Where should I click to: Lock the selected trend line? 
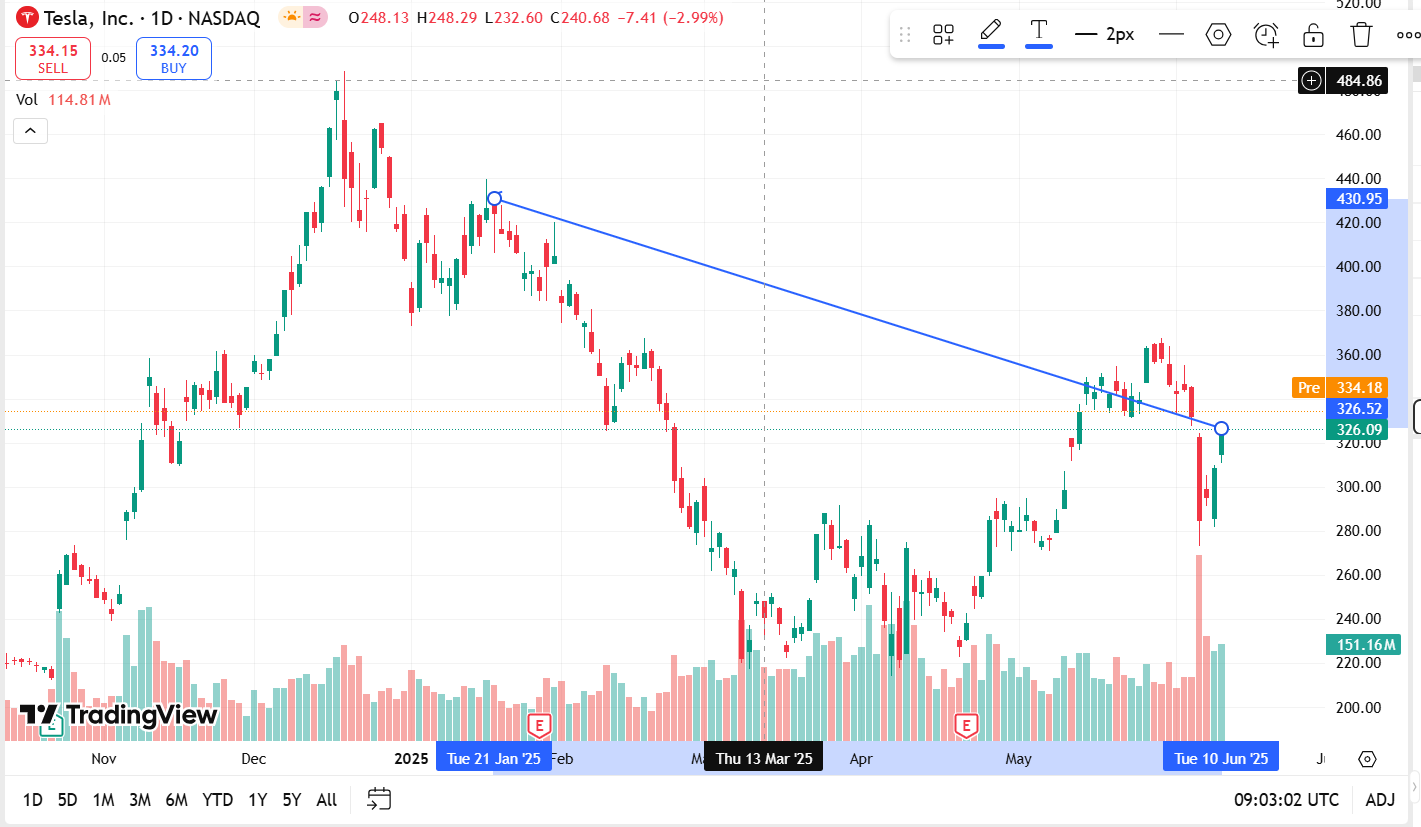pos(1313,35)
